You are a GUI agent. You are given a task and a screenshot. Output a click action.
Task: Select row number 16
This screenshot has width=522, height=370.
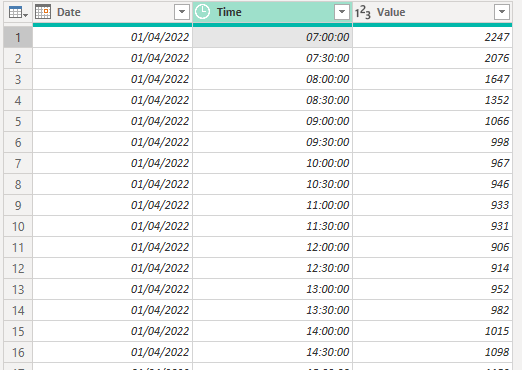pos(18,352)
